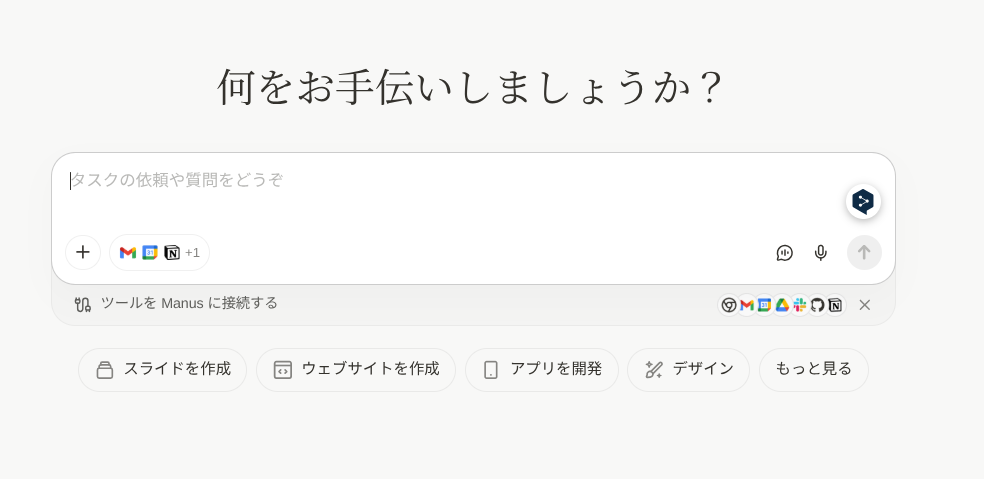Screen dimensions: 984x479
Task: Click the Google Calendar icon in connector bar
Action: pyautogui.click(x=765, y=305)
